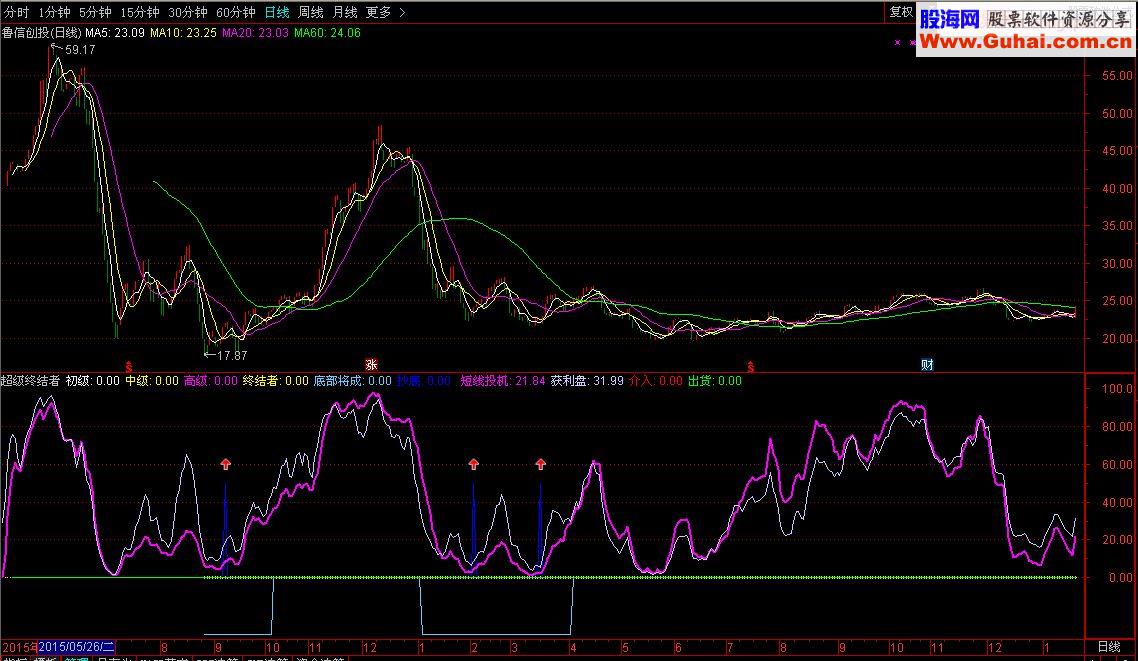Click the 短线投机: 21.84 value
This screenshot has width=1138, height=661.
(x=502, y=381)
